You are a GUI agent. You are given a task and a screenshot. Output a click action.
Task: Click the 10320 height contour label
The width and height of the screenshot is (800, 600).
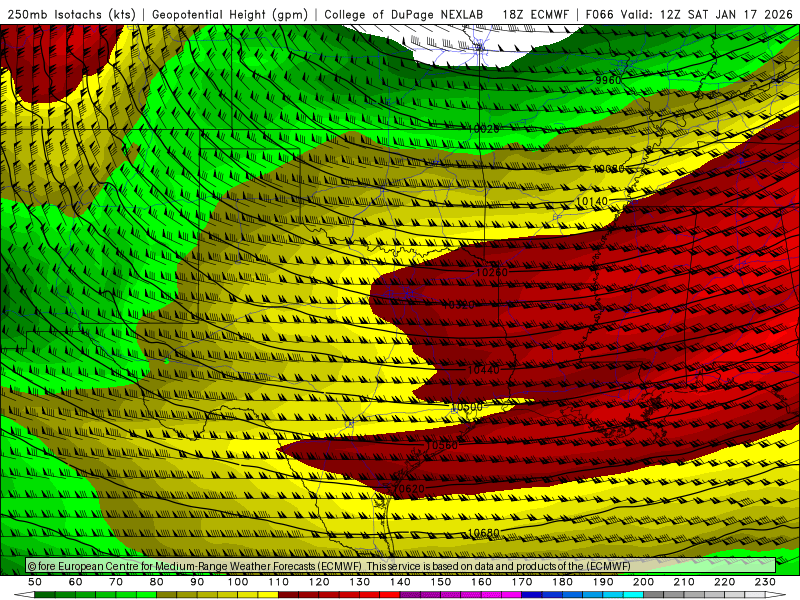[x=459, y=305]
